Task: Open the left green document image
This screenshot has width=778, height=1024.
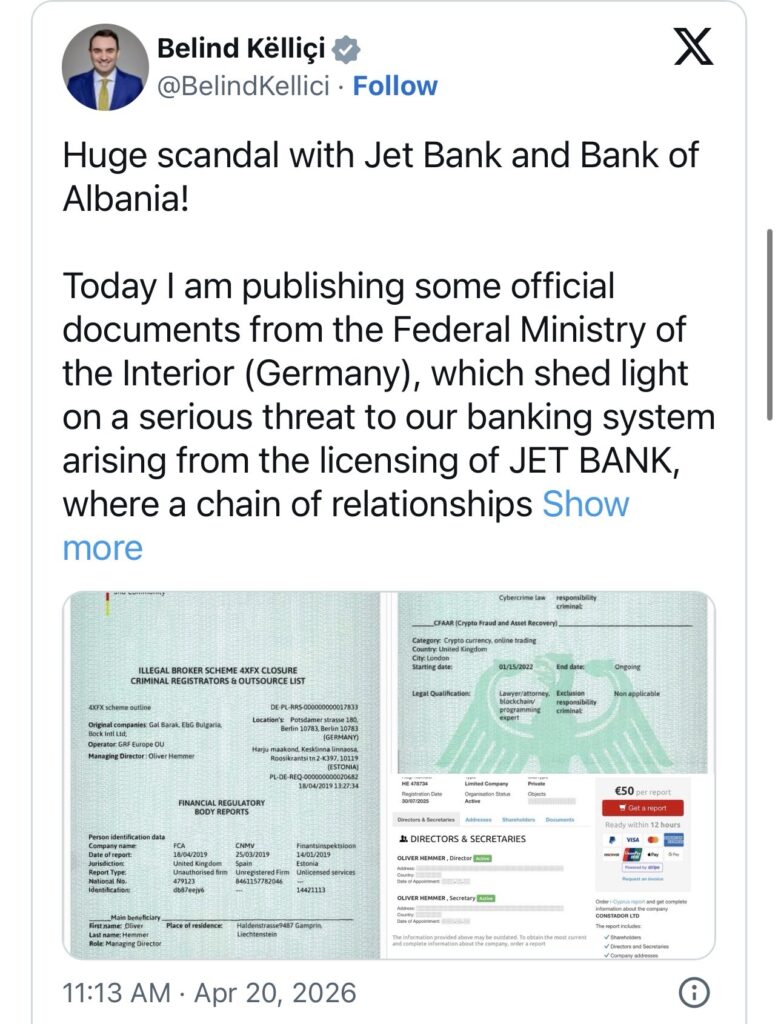Action: pyautogui.click(x=222, y=775)
